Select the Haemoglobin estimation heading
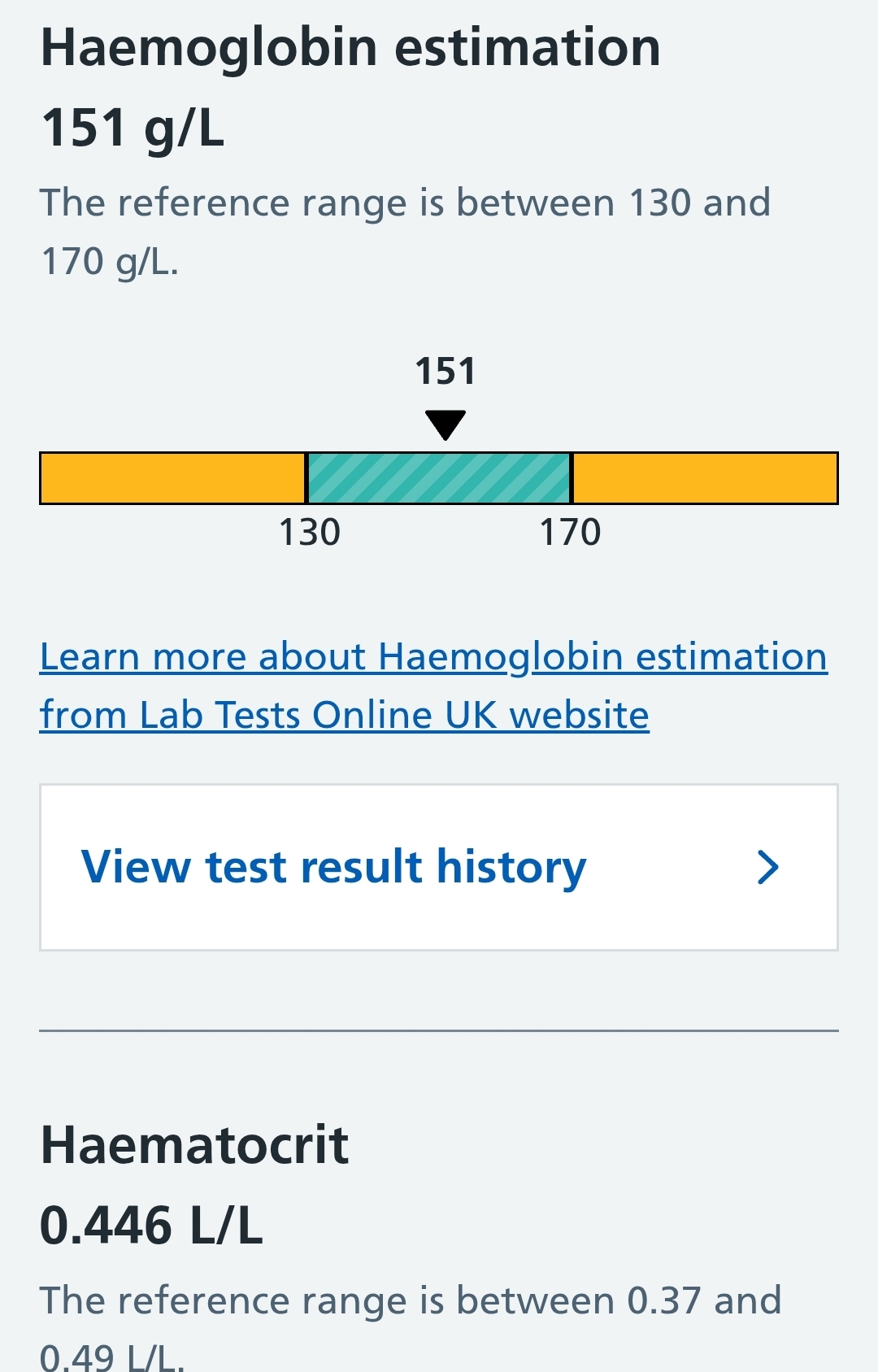The image size is (878, 1372). (x=350, y=47)
